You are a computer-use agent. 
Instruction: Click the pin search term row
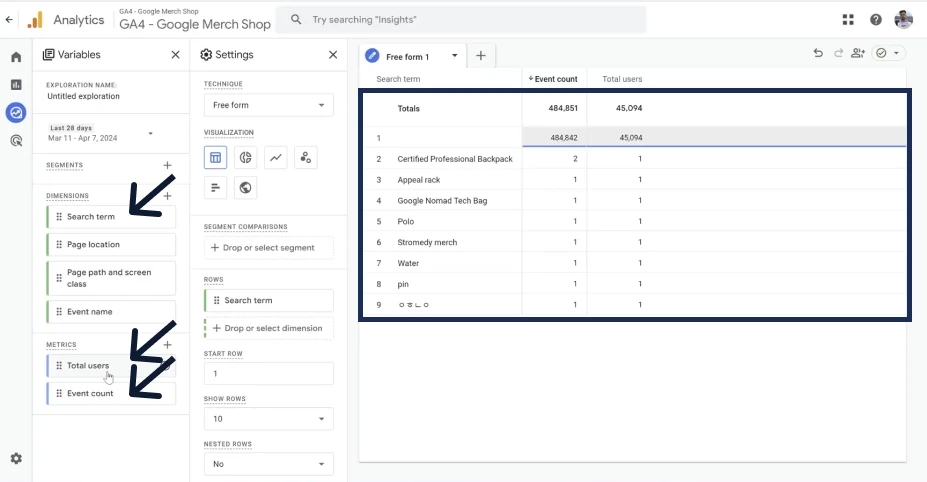point(633,284)
